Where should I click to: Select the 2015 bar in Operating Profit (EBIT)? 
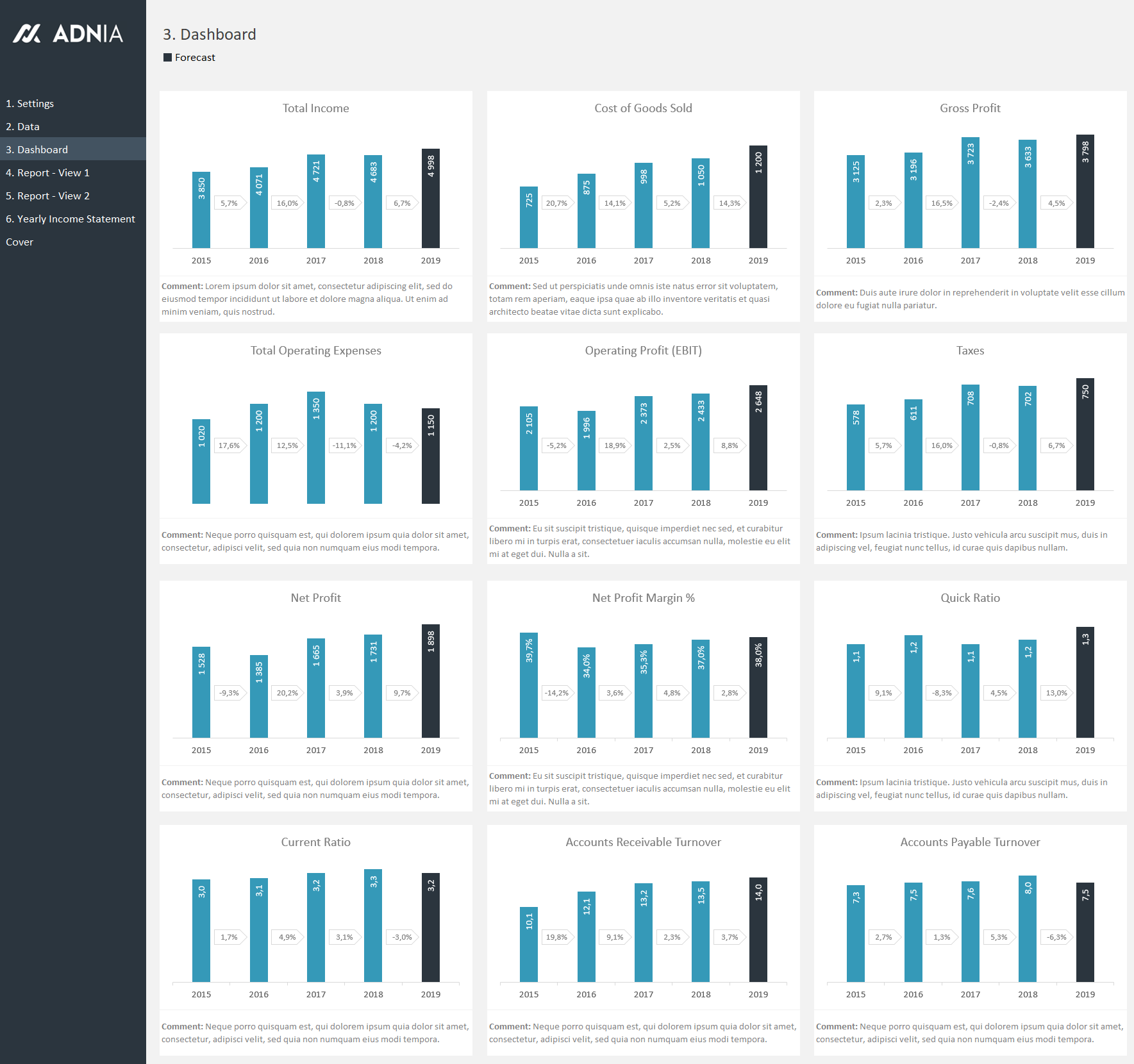(x=529, y=449)
